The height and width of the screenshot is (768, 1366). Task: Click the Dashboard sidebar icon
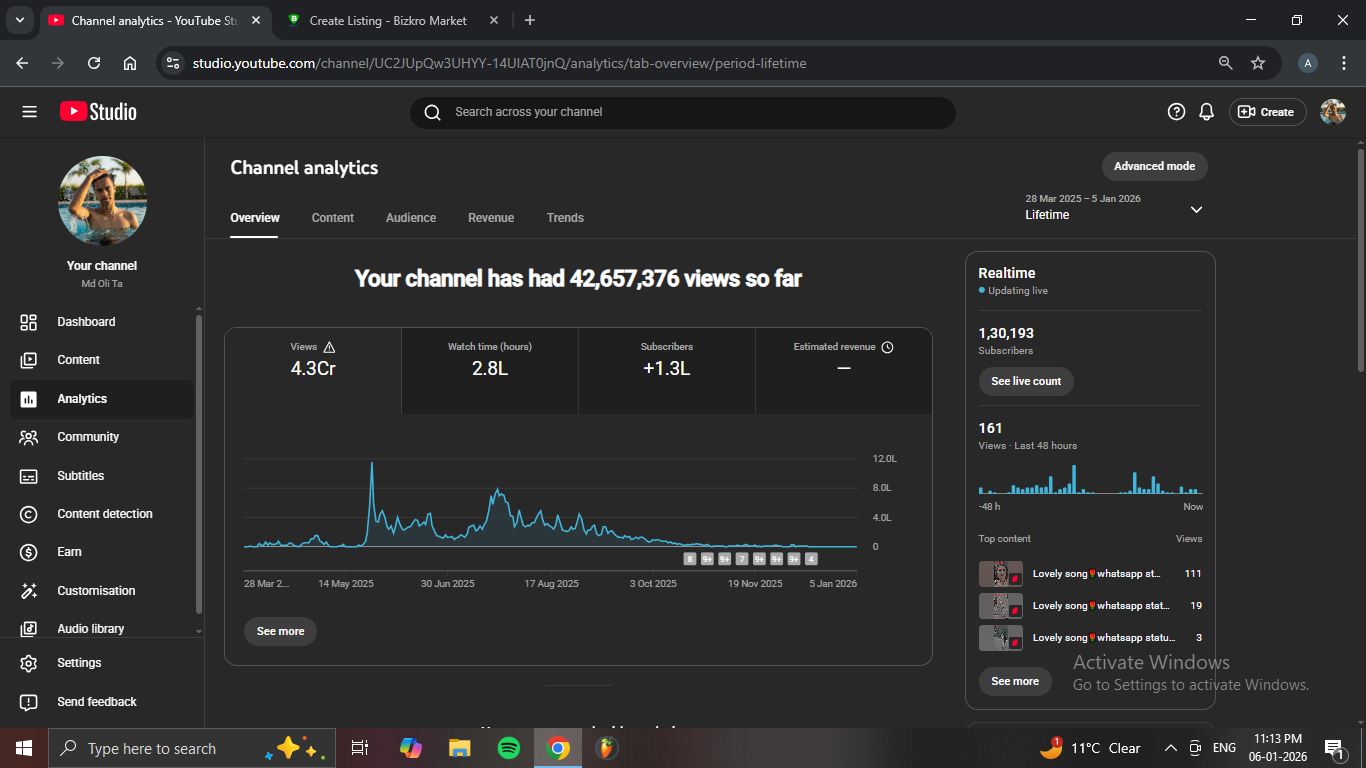29,322
